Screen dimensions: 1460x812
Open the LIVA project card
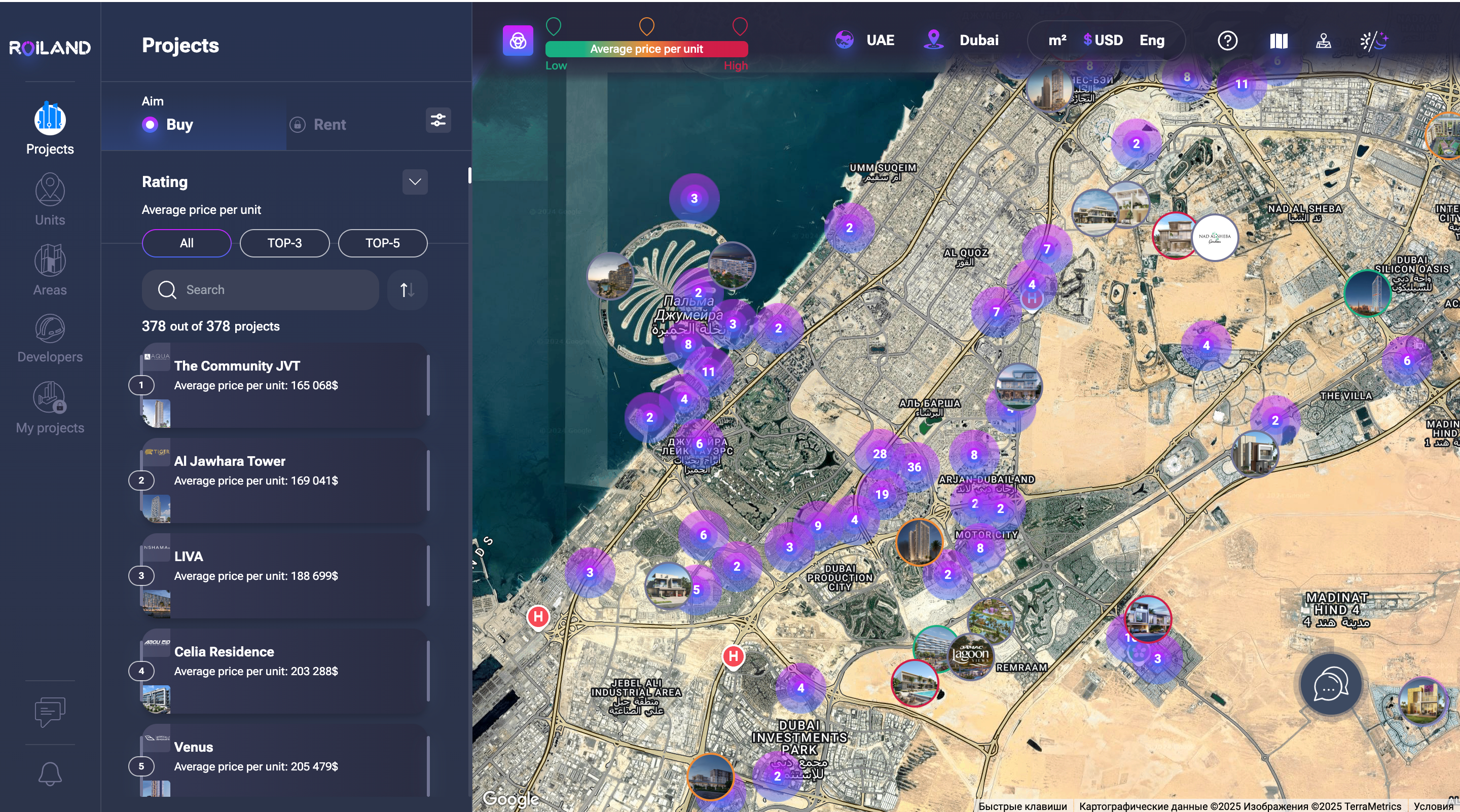tap(284, 576)
